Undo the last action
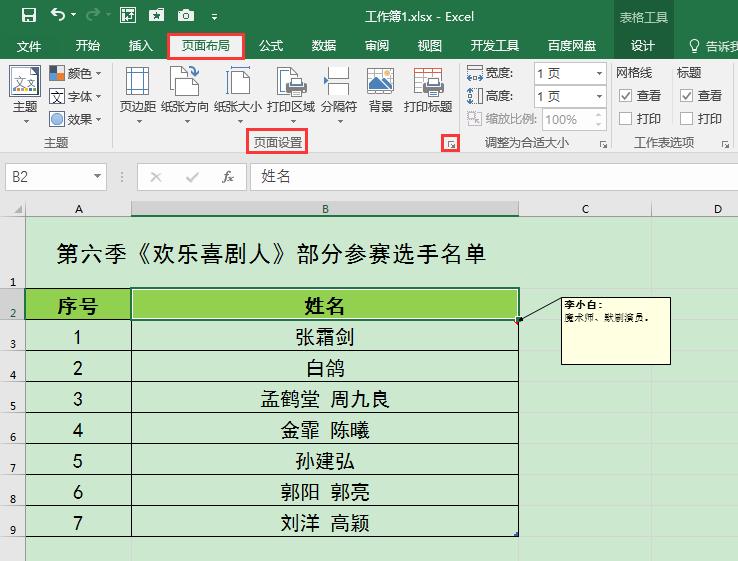Image resolution: width=738 pixels, height=561 pixels. point(57,15)
